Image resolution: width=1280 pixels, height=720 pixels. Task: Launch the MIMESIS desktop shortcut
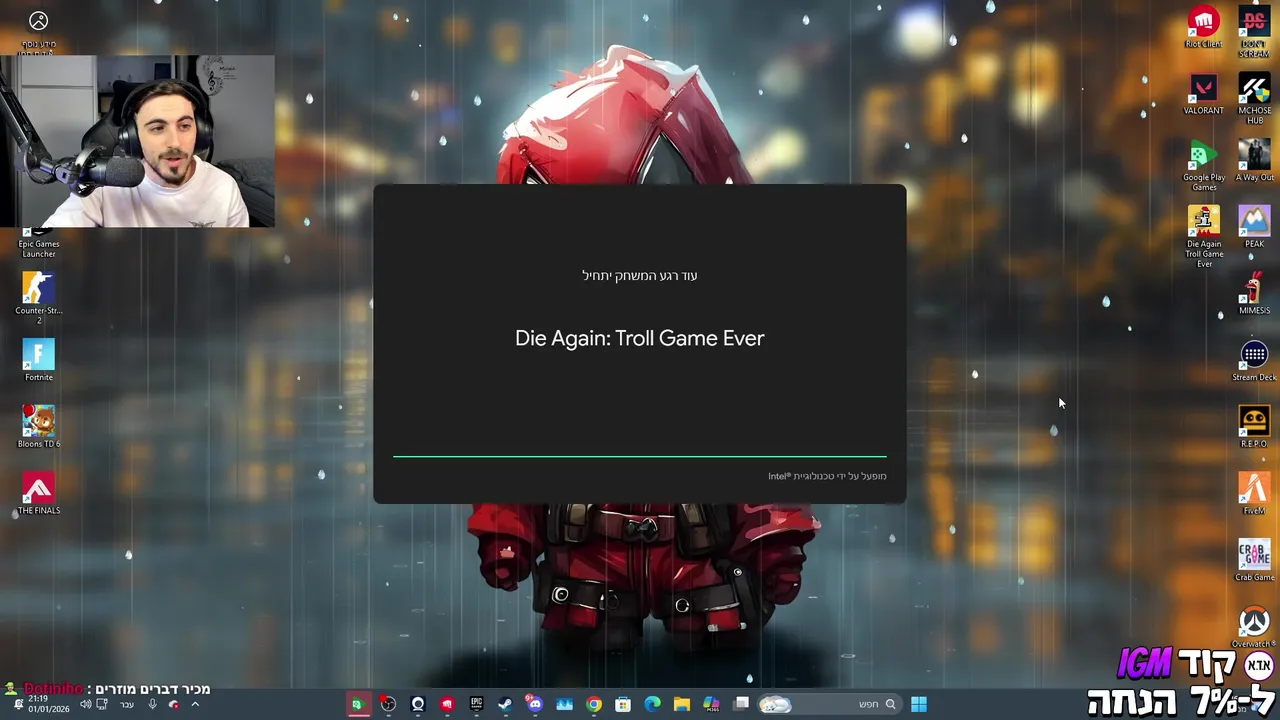pyautogui.click(x=1254, y=294)
